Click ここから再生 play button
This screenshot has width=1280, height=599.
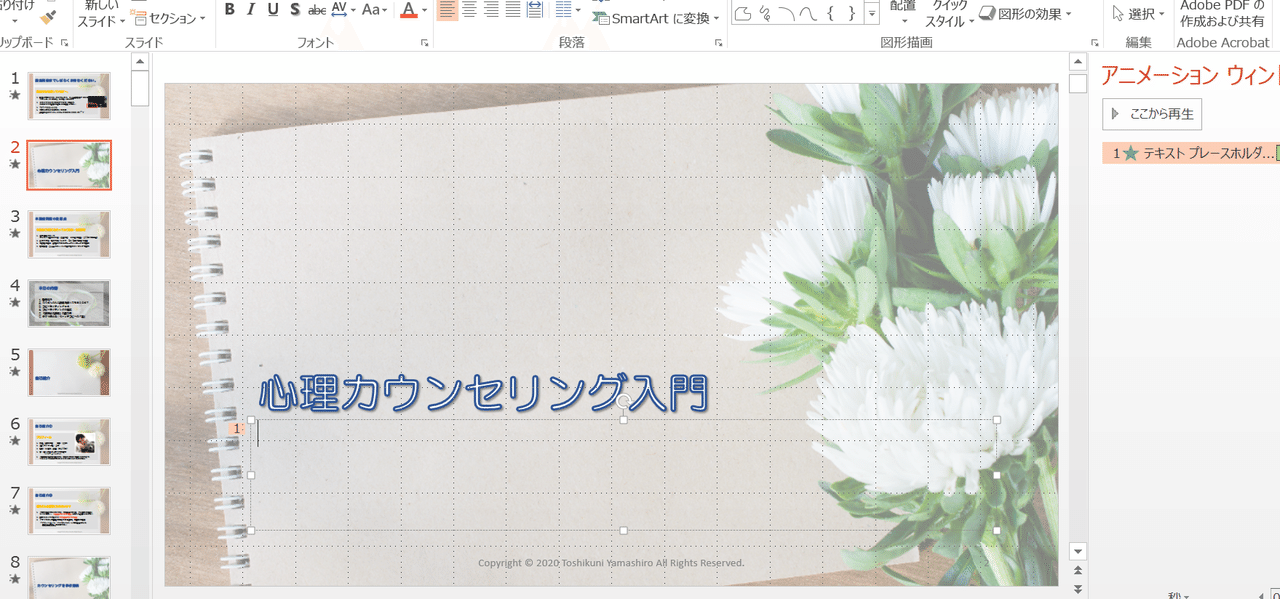coord(1152,114)
